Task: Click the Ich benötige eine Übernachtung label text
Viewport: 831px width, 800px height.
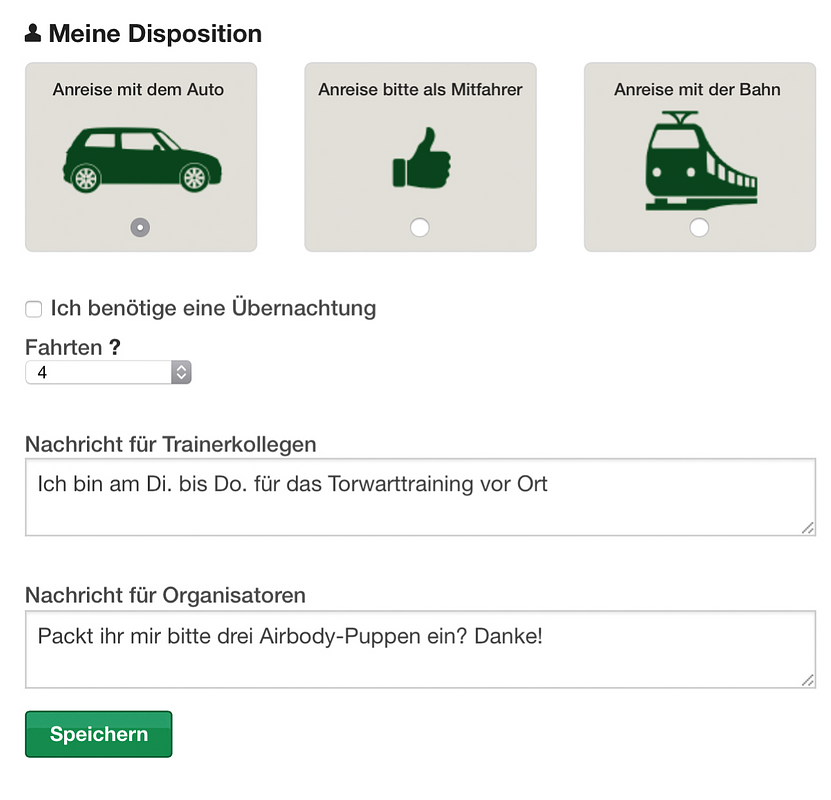Action: (214, 308)
